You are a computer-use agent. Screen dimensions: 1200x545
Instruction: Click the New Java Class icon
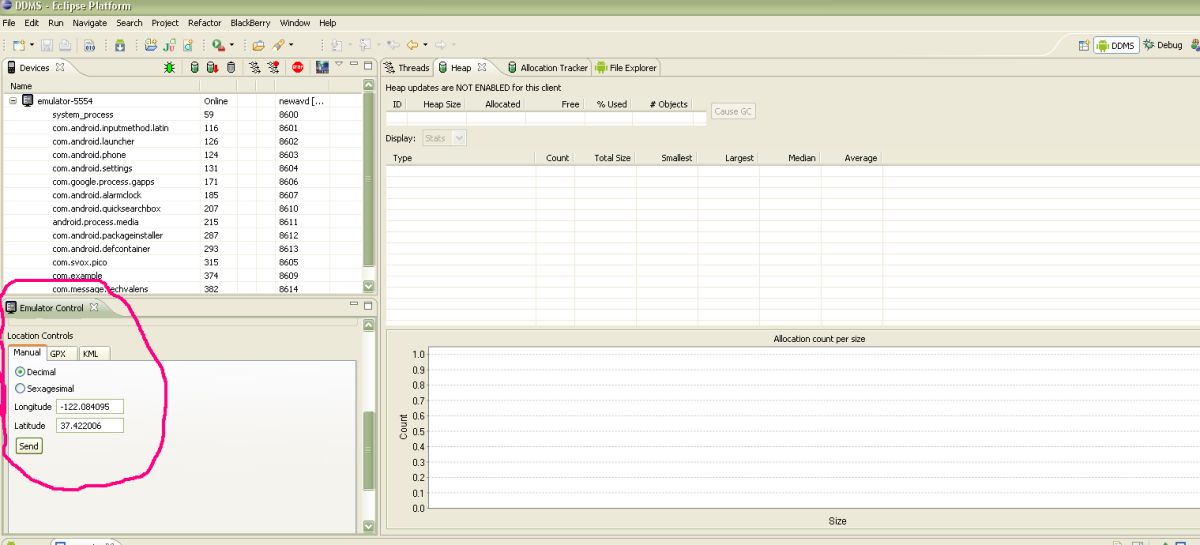(187, 45)
